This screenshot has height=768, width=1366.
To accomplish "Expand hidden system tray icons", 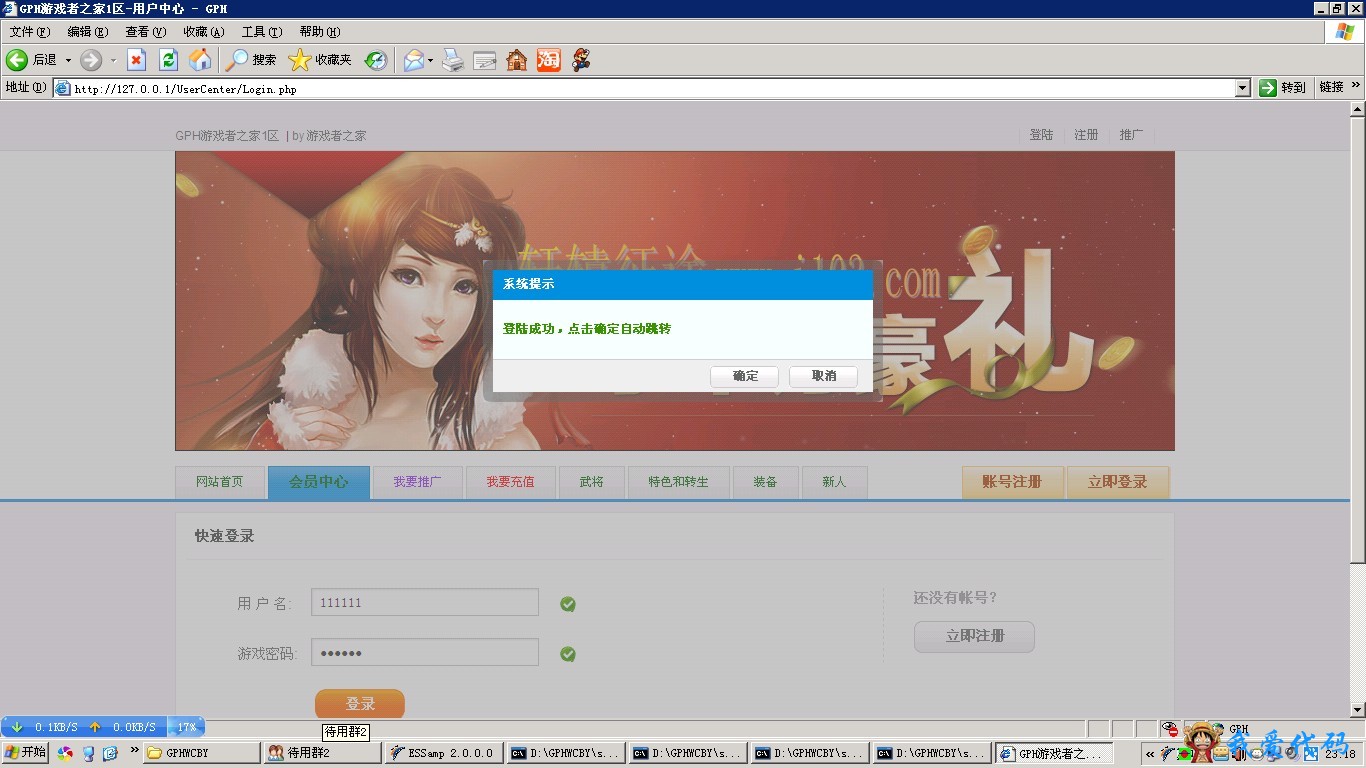I will [1151, 753].
